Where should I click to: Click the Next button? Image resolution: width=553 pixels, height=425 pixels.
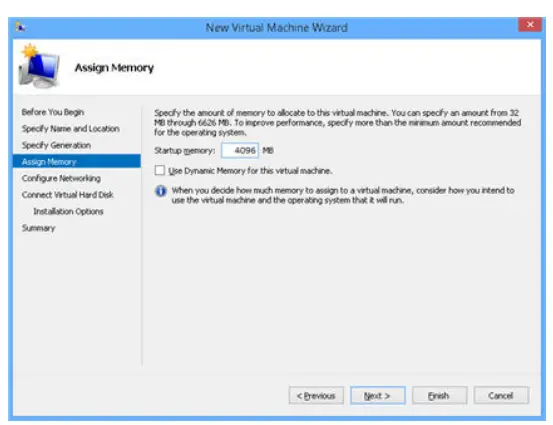click(378, 396)
